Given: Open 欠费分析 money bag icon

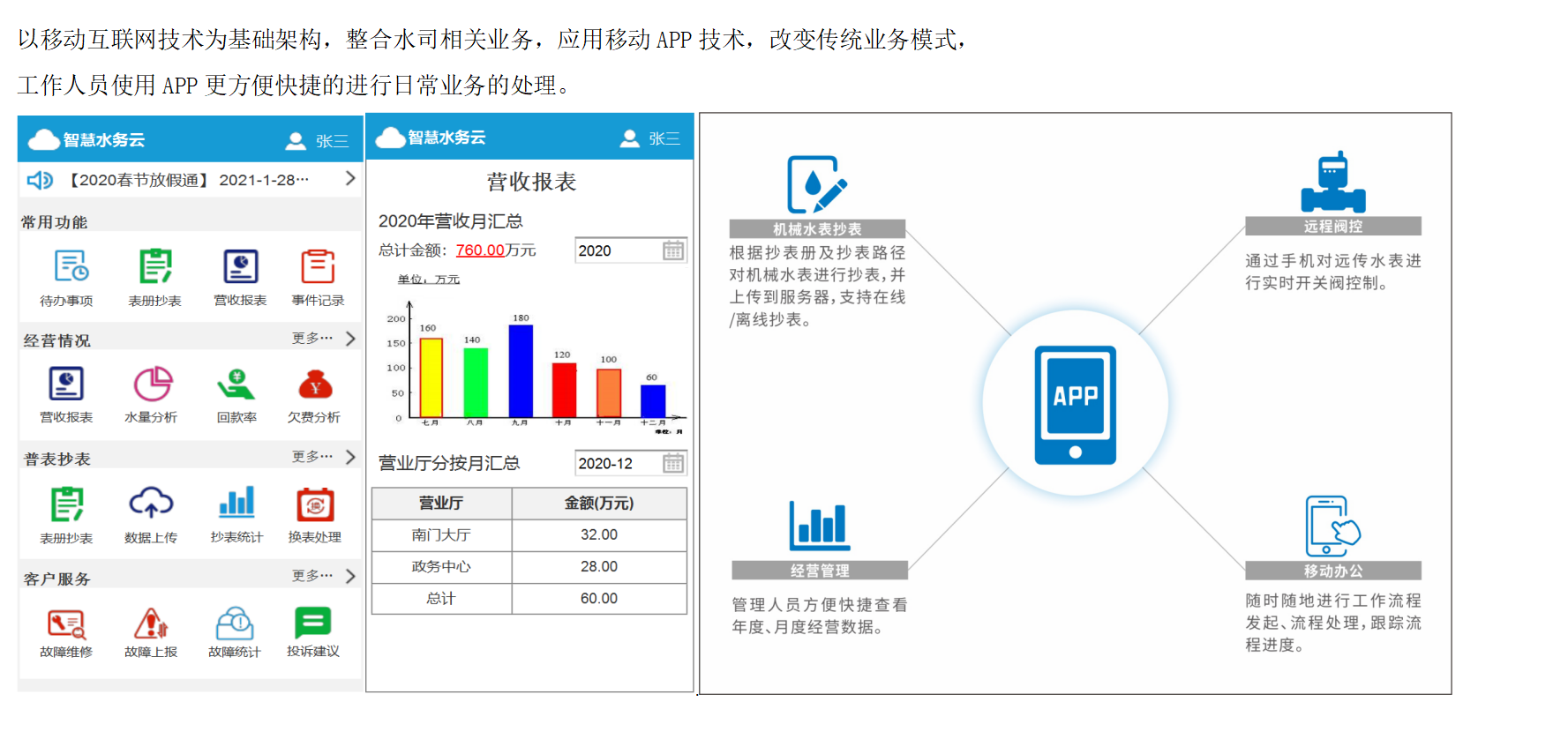Looking at the screenshot, I should click(315, 385).
